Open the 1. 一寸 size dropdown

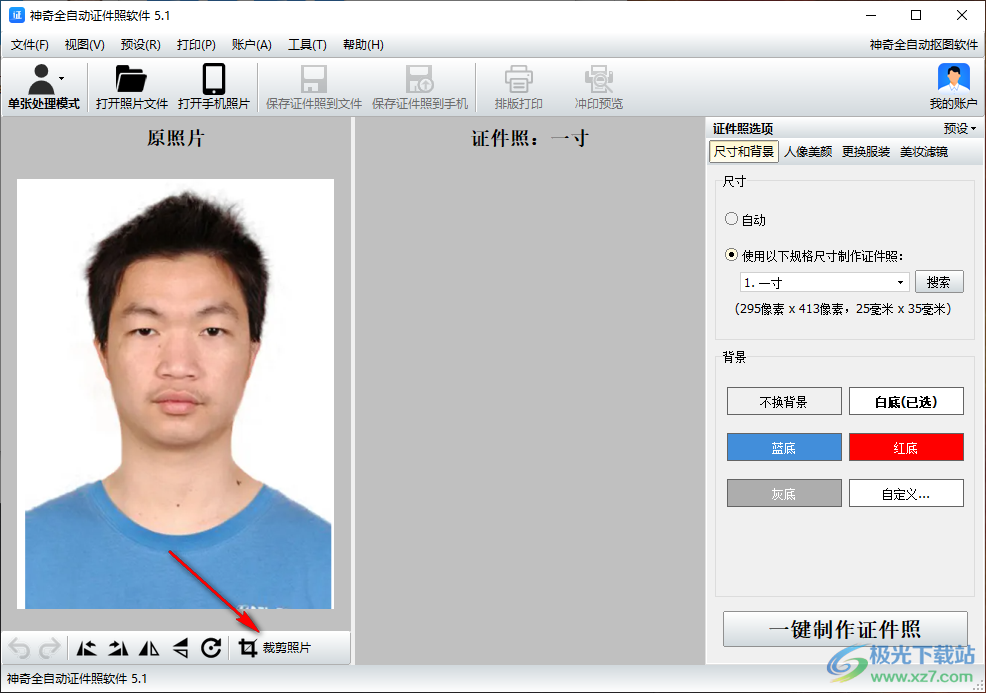tap(823, 282)
